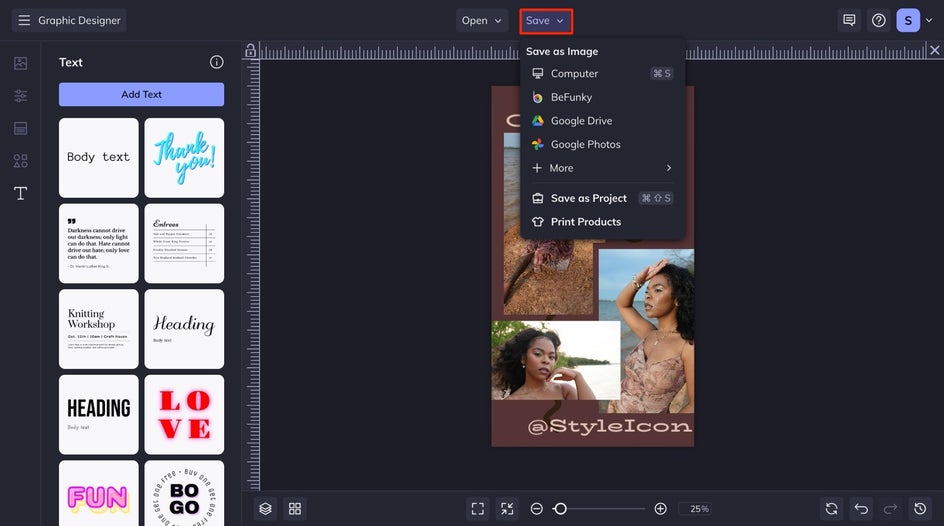
Task: Select the Entrees menu text preset
Action: point(184,243)
